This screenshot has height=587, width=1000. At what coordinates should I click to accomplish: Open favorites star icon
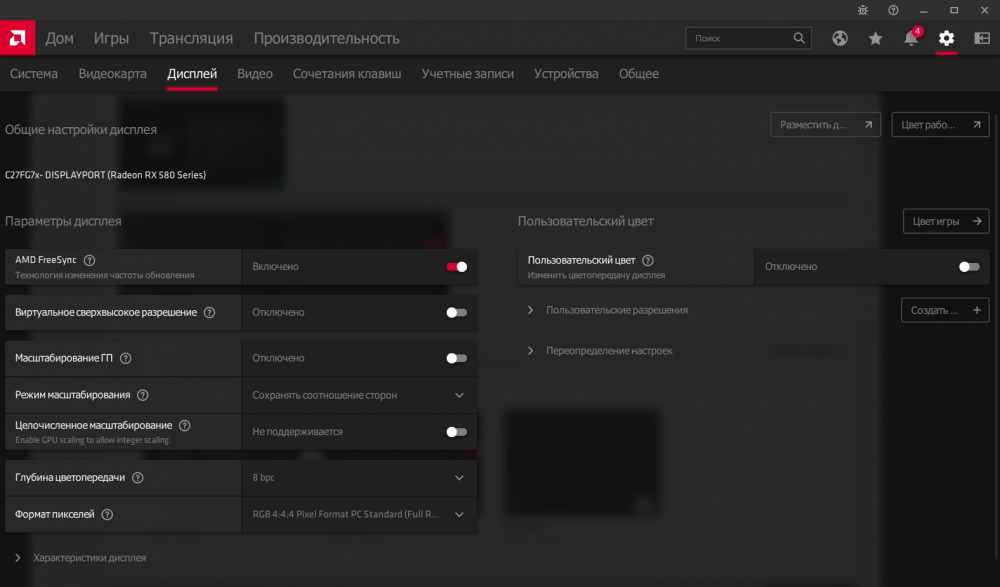point(876,38)
